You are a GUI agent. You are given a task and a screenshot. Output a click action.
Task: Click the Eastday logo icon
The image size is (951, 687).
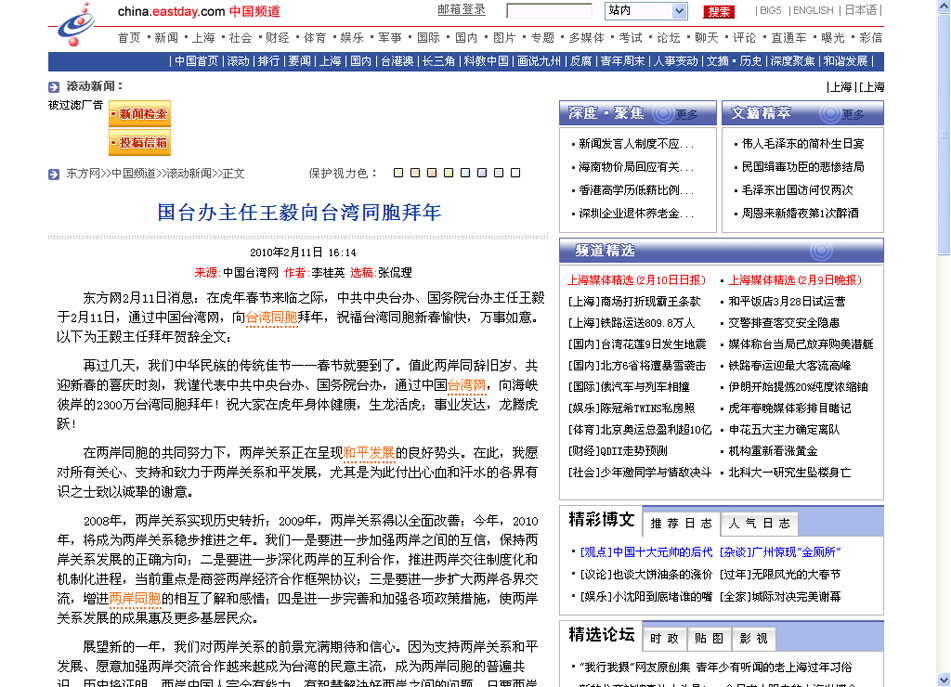pyautogui.click(x=77, y=24)
